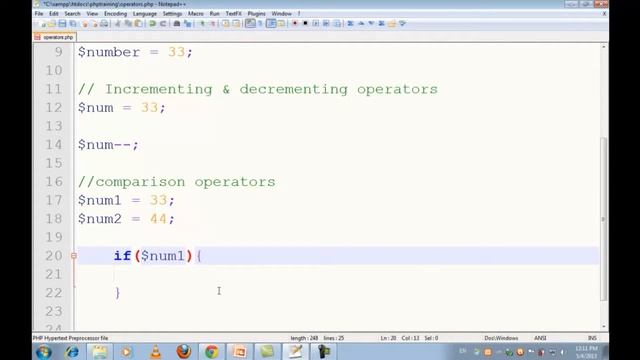Click line number 14 in margin
Image resolution: width=640 pixels, height=360 pixels.
click(53, 145)
